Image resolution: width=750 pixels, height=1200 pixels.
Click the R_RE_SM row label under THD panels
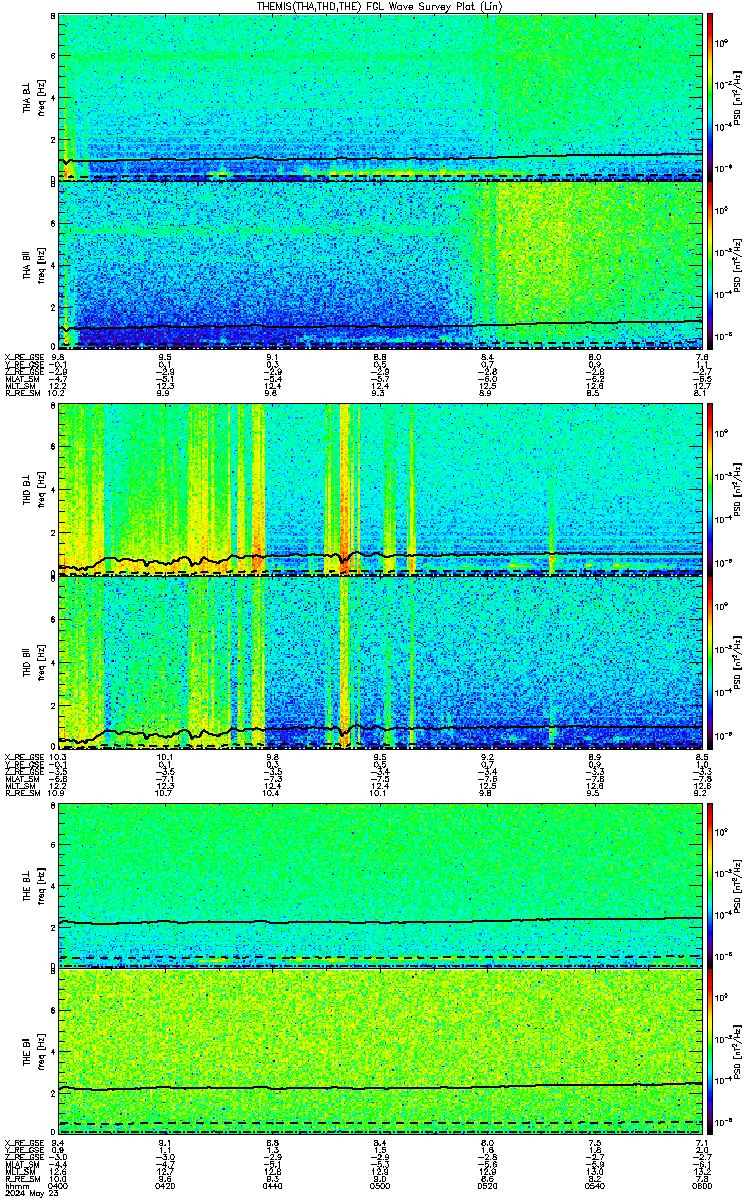tap(21, 794)
